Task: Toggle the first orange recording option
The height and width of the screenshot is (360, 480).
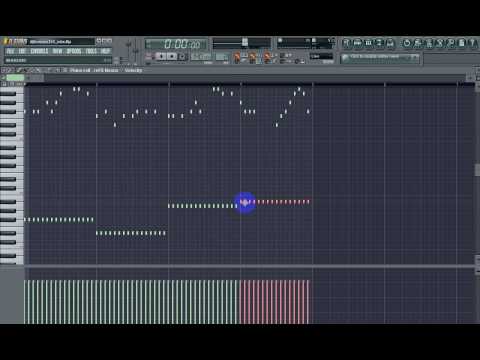Action: coord(237,58)
